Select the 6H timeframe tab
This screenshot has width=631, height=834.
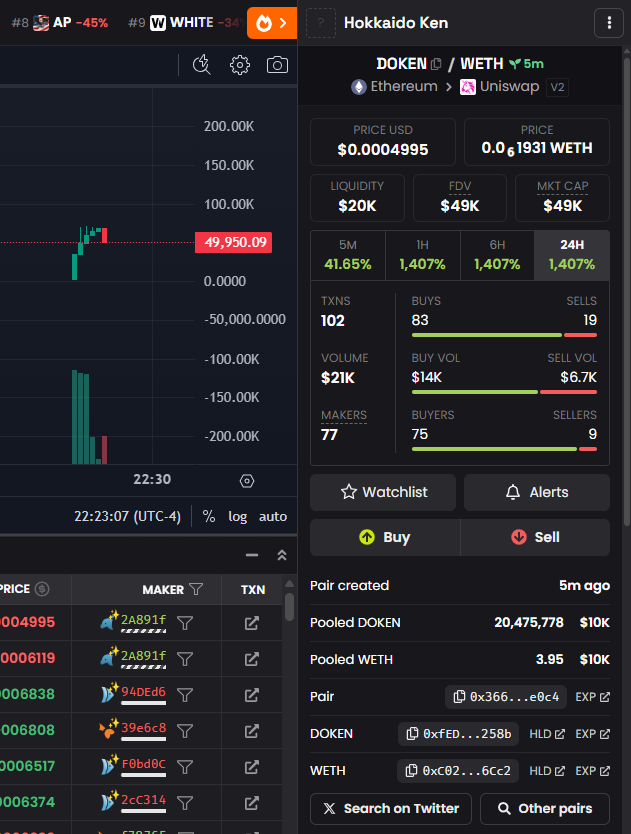tap(497, 255)
